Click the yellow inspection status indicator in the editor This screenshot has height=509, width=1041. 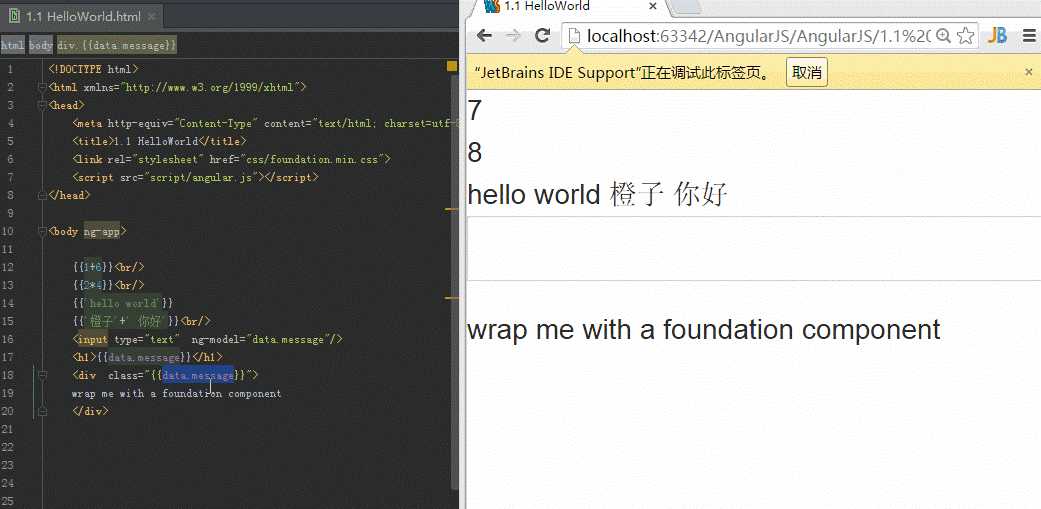451,66
